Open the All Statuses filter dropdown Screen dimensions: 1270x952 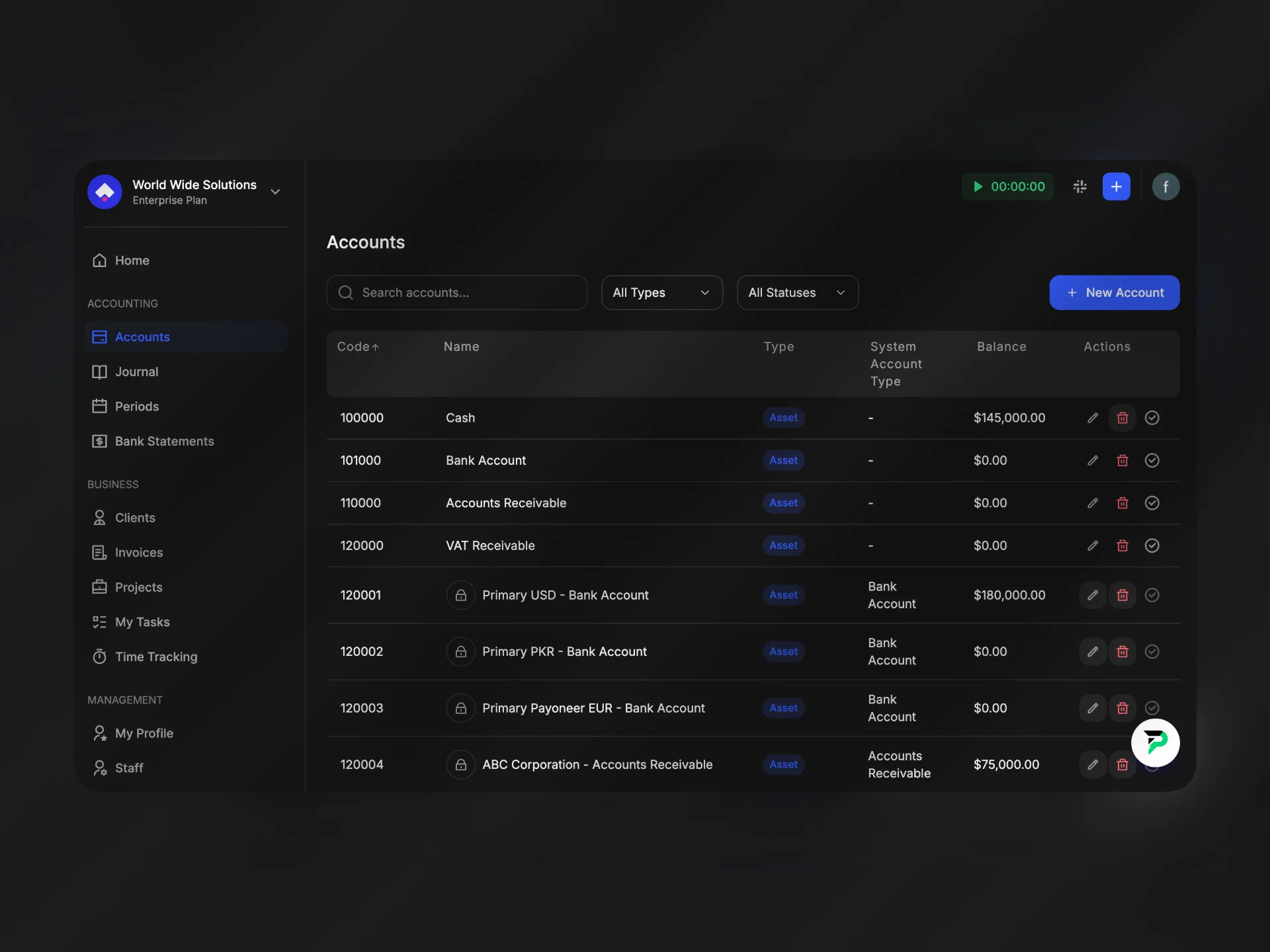(797, 292)
